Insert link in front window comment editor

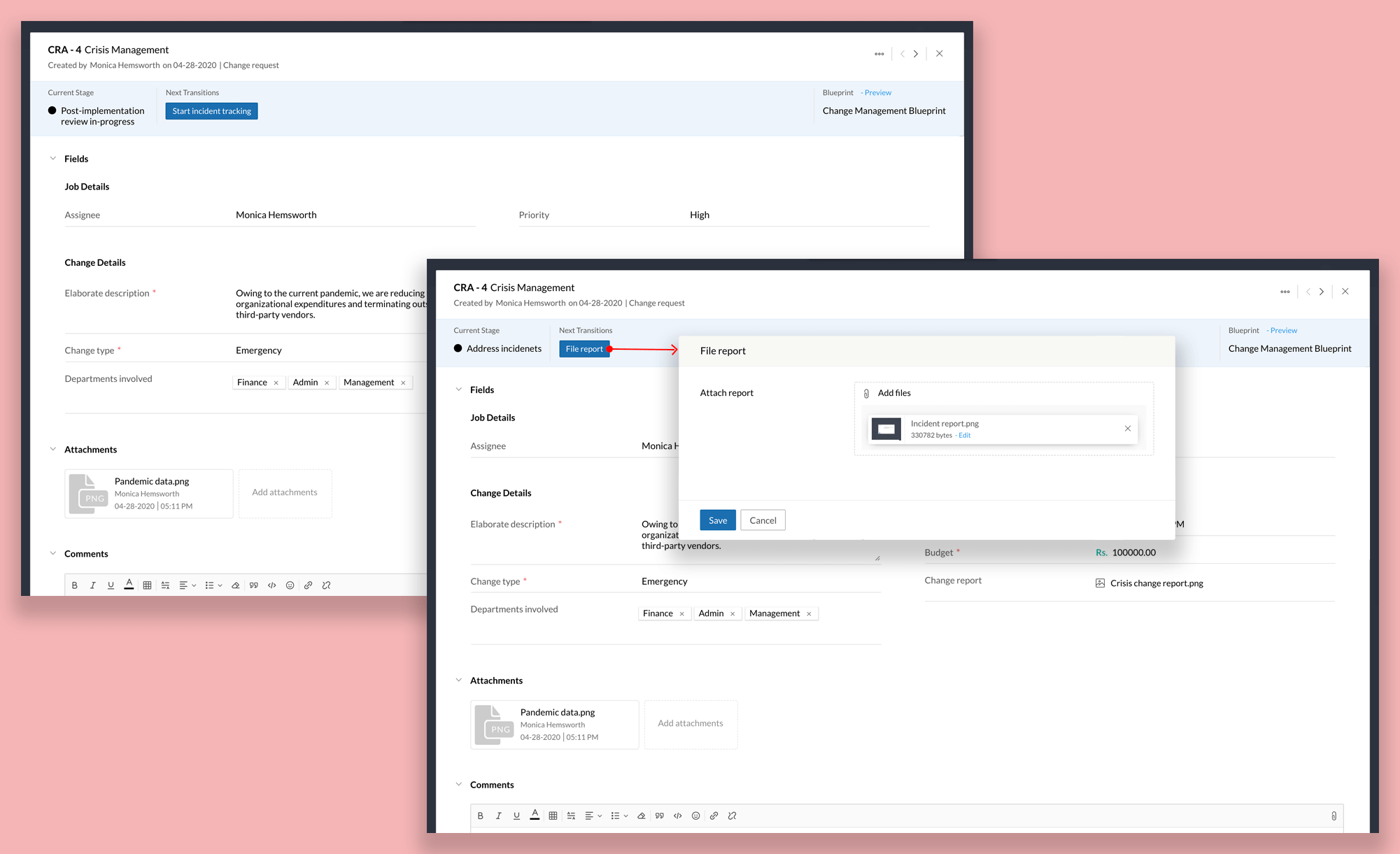coord(714,816)
